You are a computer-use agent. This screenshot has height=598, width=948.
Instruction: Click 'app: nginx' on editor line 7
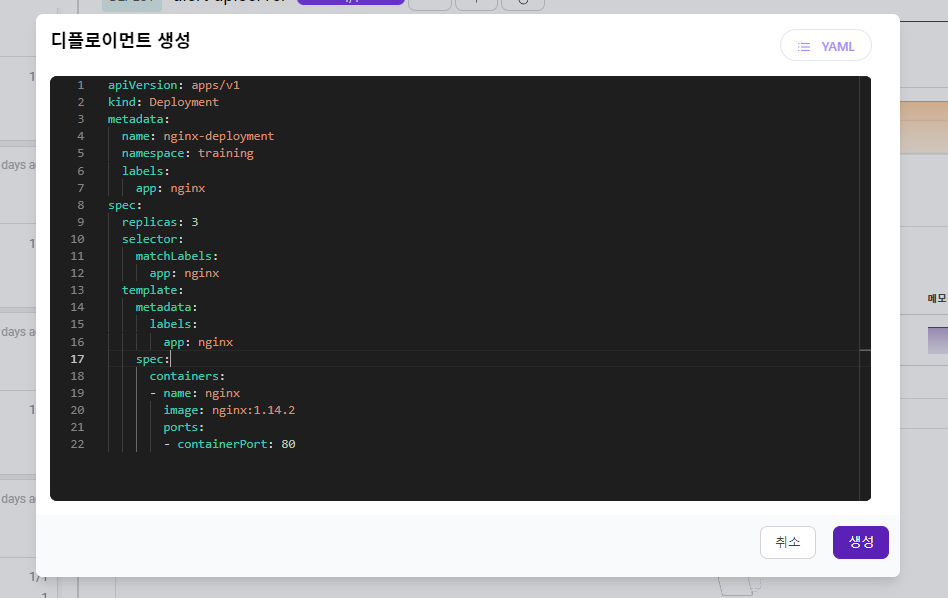tap(170, 188)
